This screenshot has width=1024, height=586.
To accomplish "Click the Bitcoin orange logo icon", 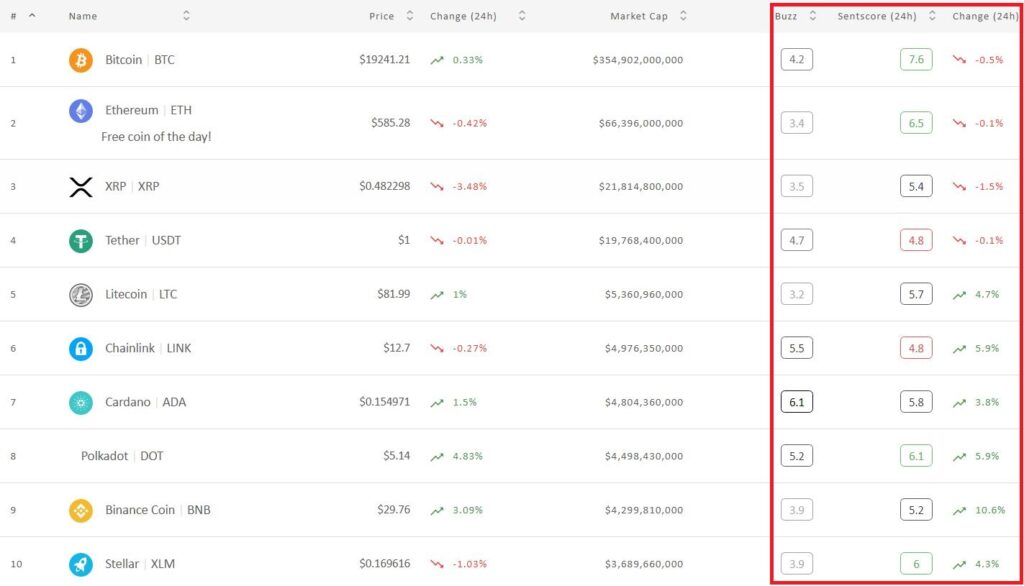I will [x=80, y=60].
